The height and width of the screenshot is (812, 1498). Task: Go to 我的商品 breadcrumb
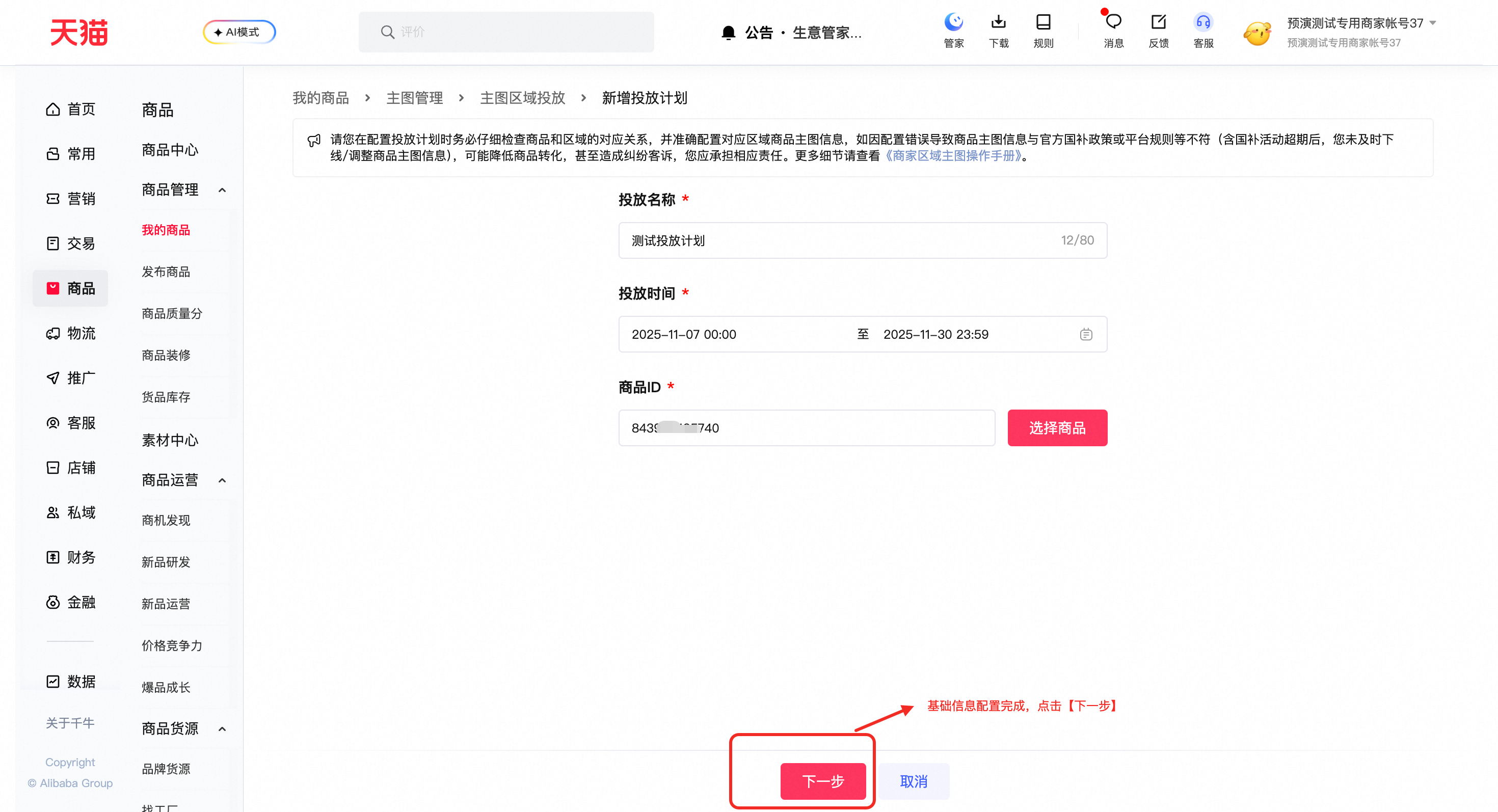(320, 98)
